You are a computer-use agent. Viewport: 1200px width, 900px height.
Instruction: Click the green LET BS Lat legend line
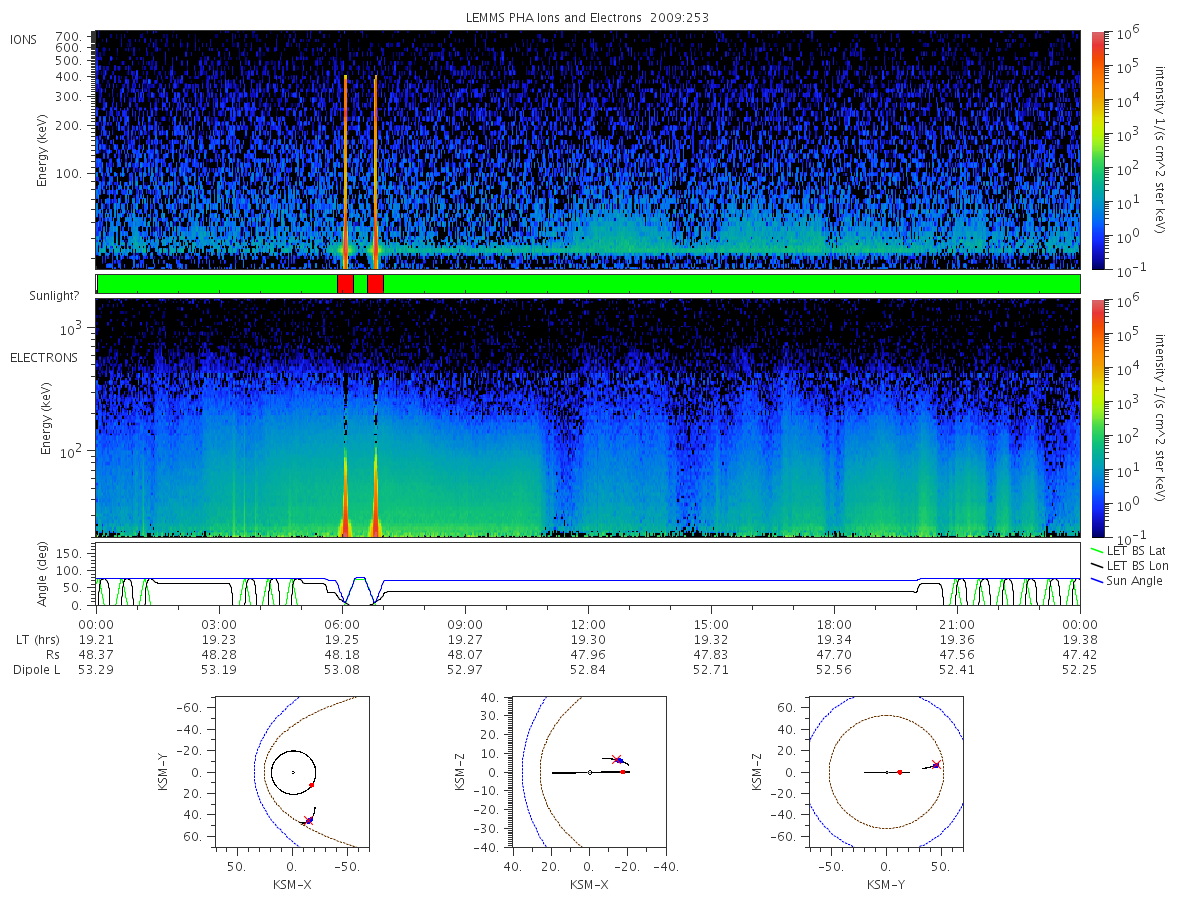coord(1091,551)
